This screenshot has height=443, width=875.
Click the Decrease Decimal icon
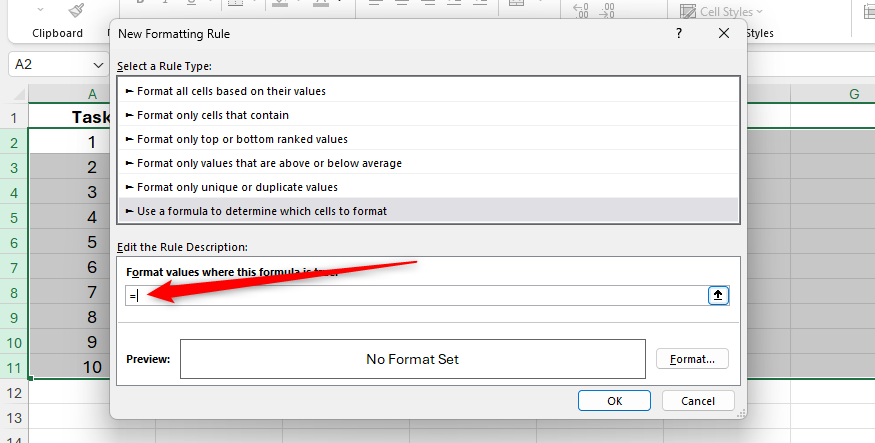pos(607,11)
